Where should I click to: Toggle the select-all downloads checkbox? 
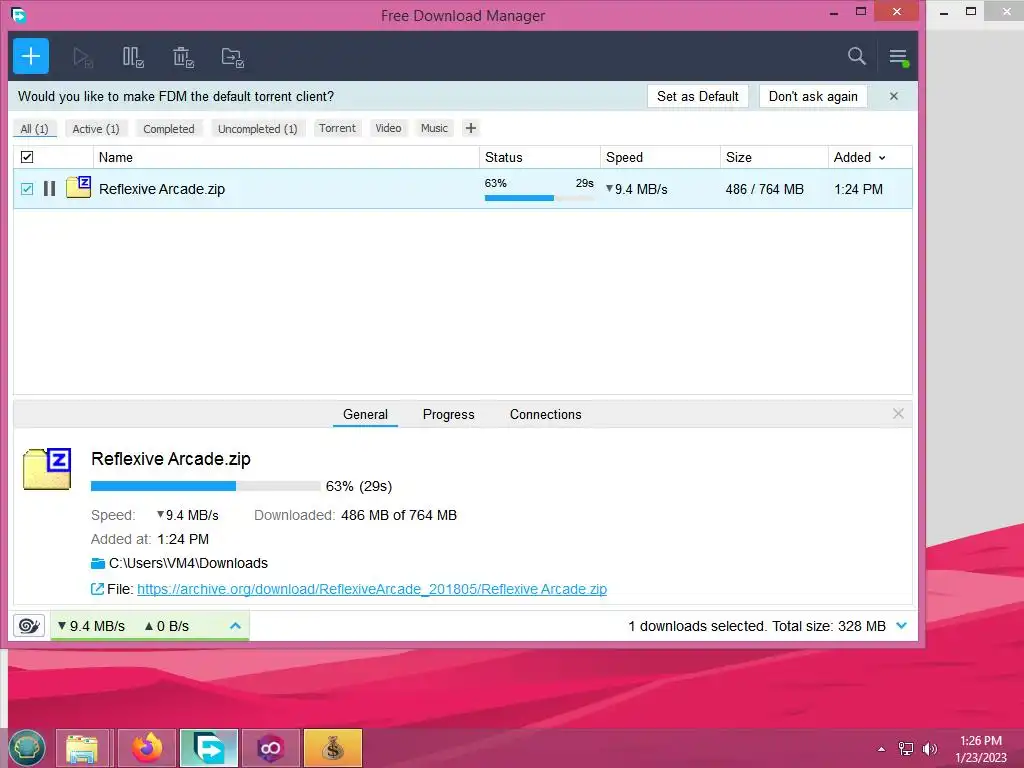27,157
